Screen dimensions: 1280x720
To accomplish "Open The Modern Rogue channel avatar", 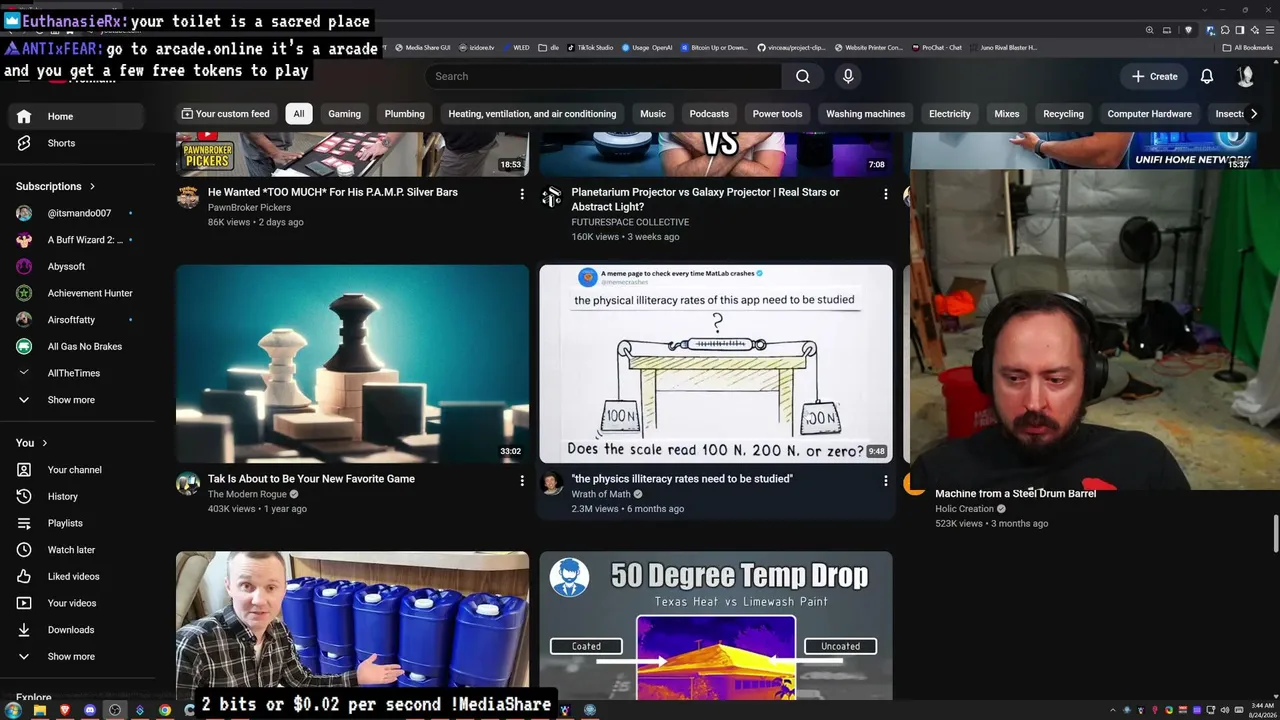I will pos(188,484).
